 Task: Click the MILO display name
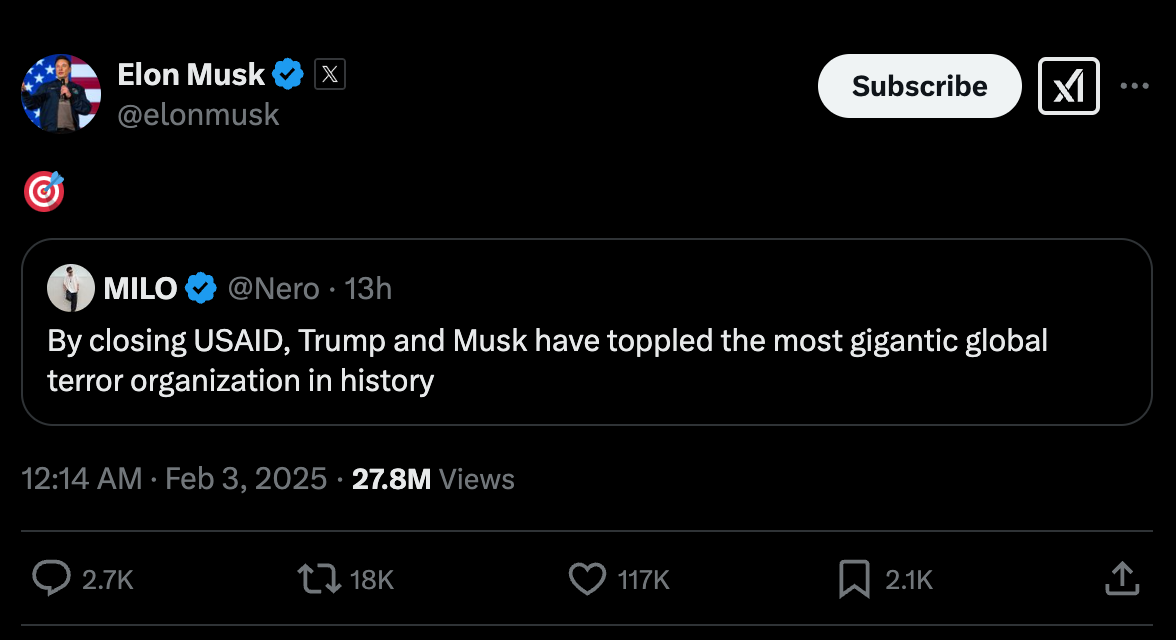(x=140, y=289)
